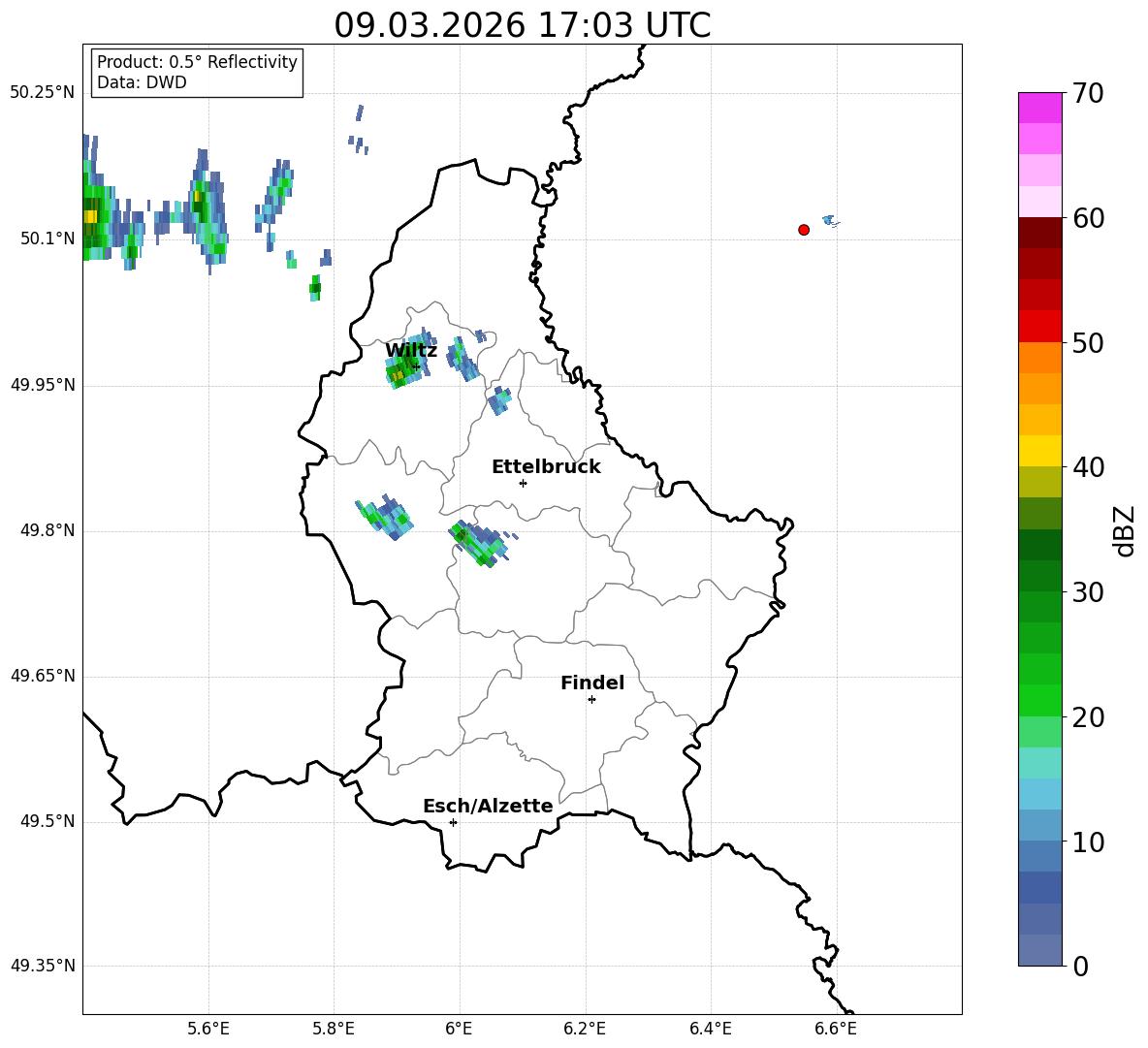The height and width of the screenshot is (1048, 1148).
Task: Click the 5.8°E longitude label
Action: (334, 1029)
